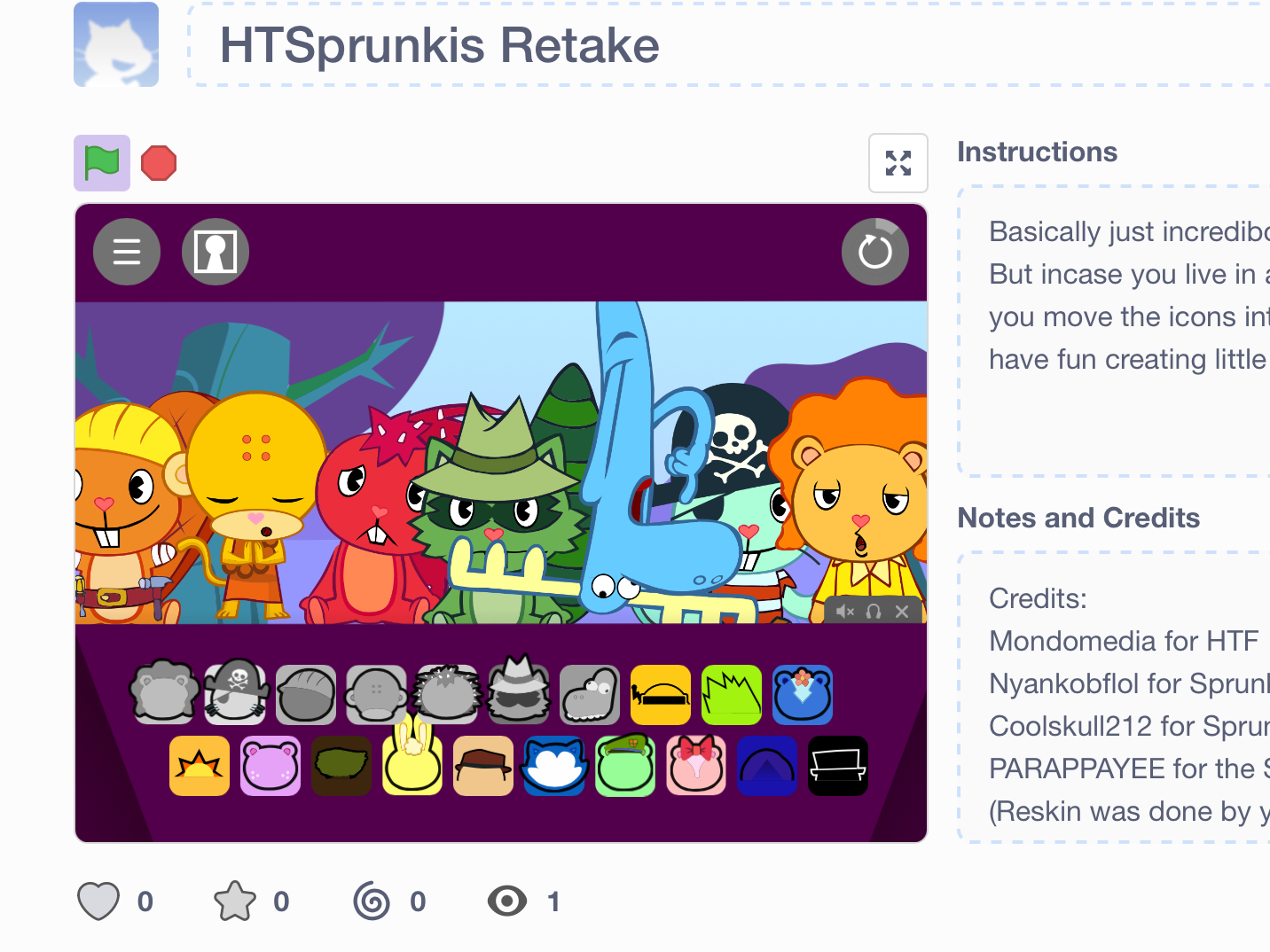Select the gray monkey head icon
This screenshot has height=952, width=1270.
coord(377,695)
